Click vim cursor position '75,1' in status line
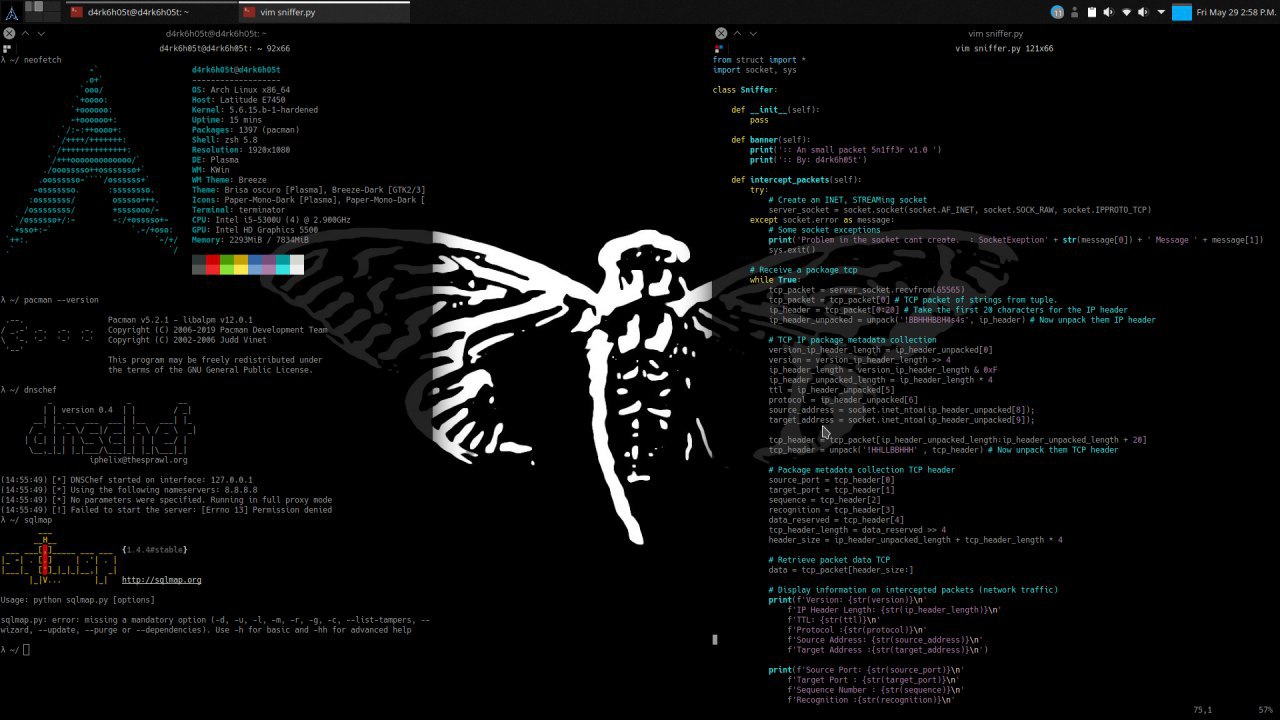The width and height of the screenshot is (1280, 720). [1202, 710]
